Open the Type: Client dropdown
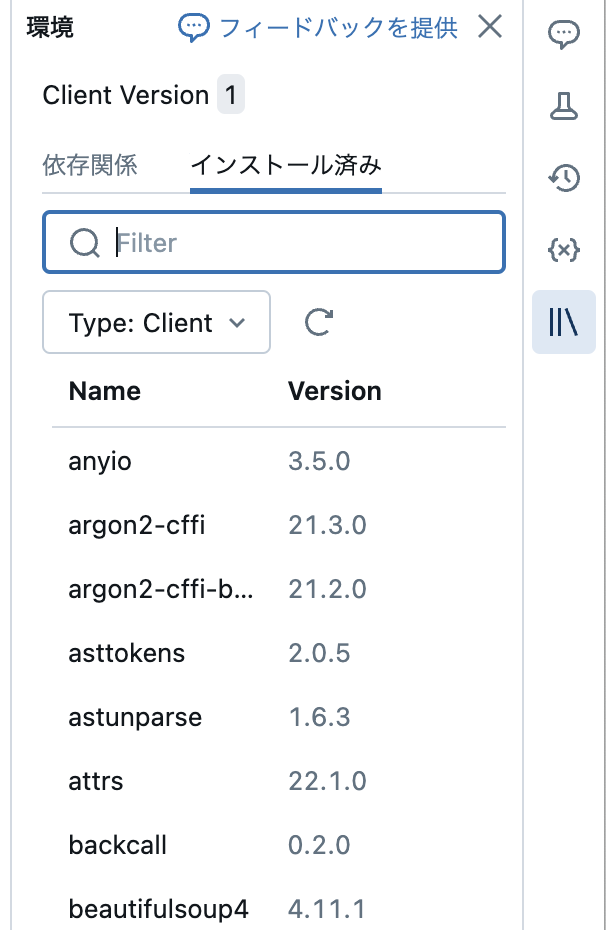This screenshot has height=930, width=606. pos(156,322)
